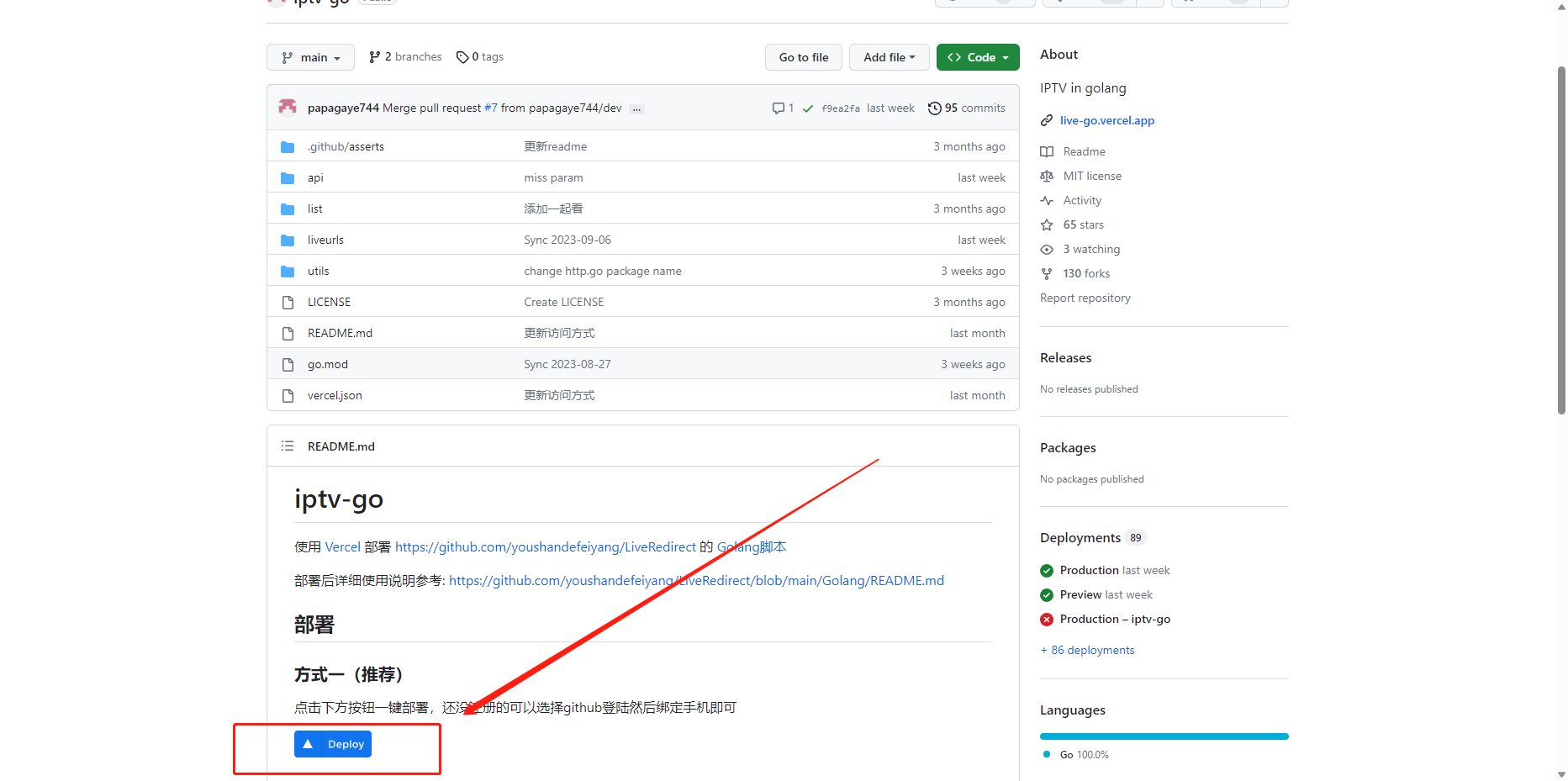The width and height of the screenshot is (1568, 781).
Task: Open live-go.vercel.app website link
Action: point(1106,120)
